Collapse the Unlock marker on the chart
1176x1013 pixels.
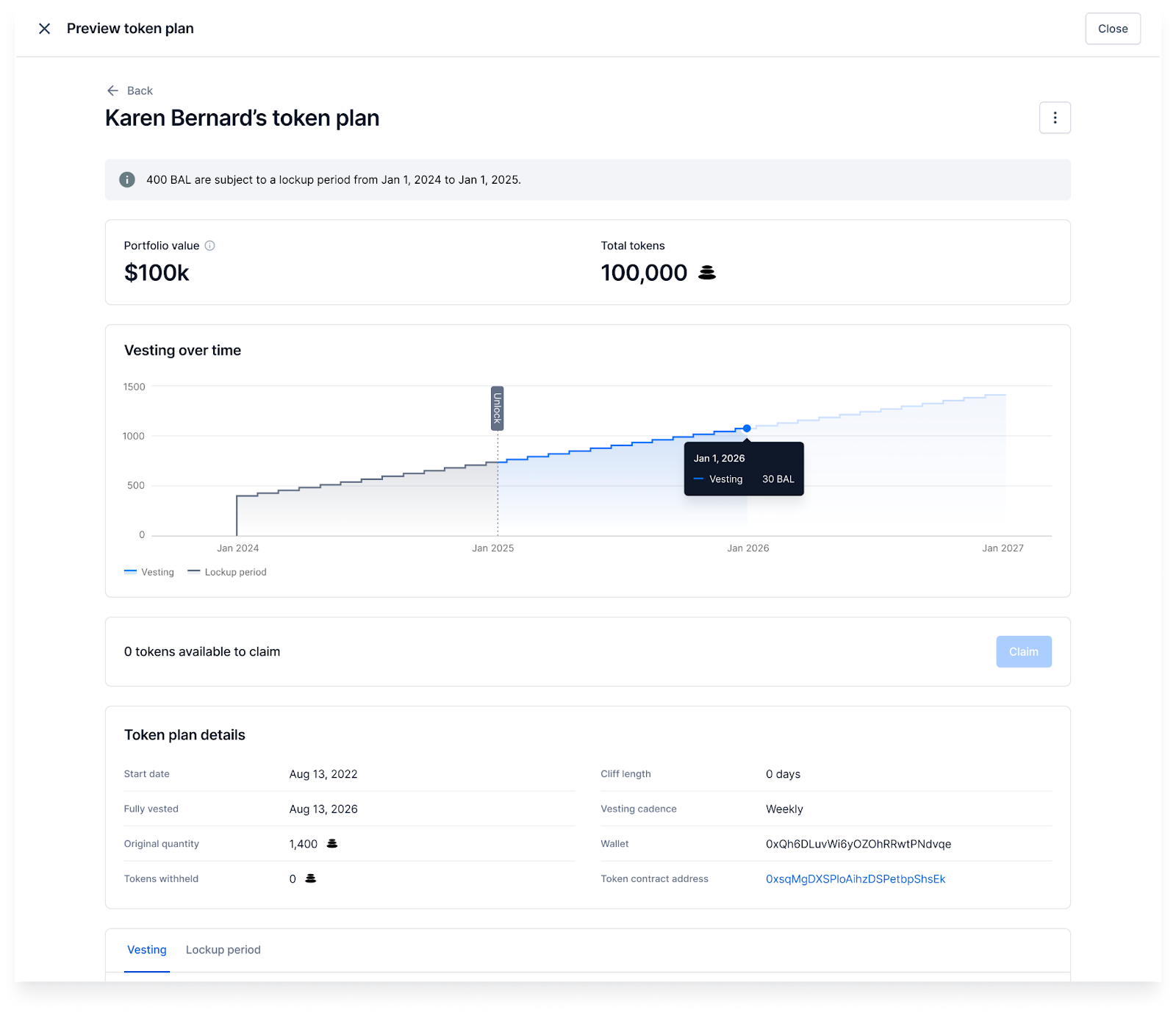coord(496,408)
